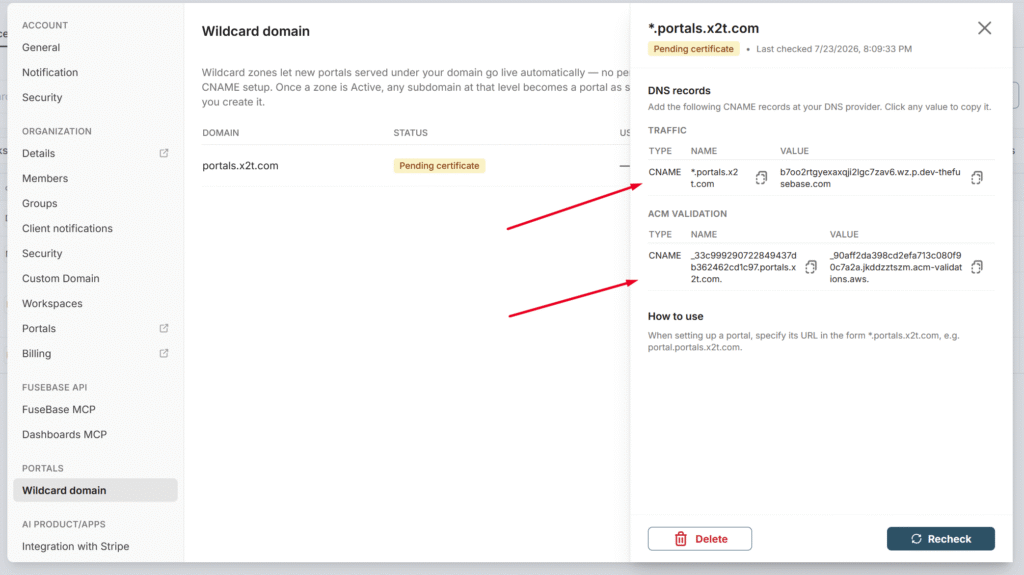Go to Members page
Image resolution: width=1024 pixels, height=575 pixels.
tap(45, 178)
